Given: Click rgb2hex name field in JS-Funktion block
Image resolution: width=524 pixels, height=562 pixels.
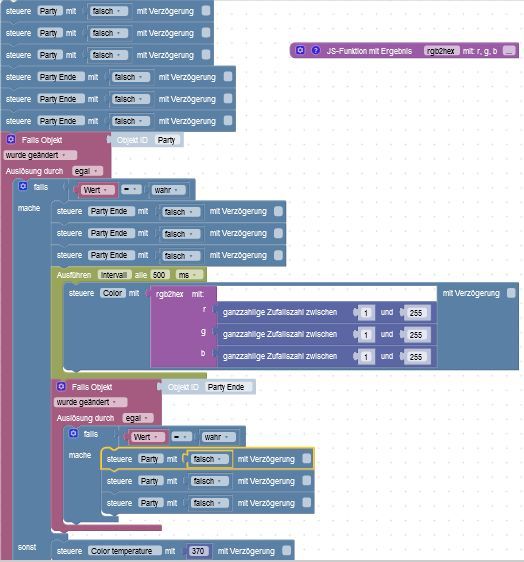Looking at the screenshot, I should (x=441, y=51).
